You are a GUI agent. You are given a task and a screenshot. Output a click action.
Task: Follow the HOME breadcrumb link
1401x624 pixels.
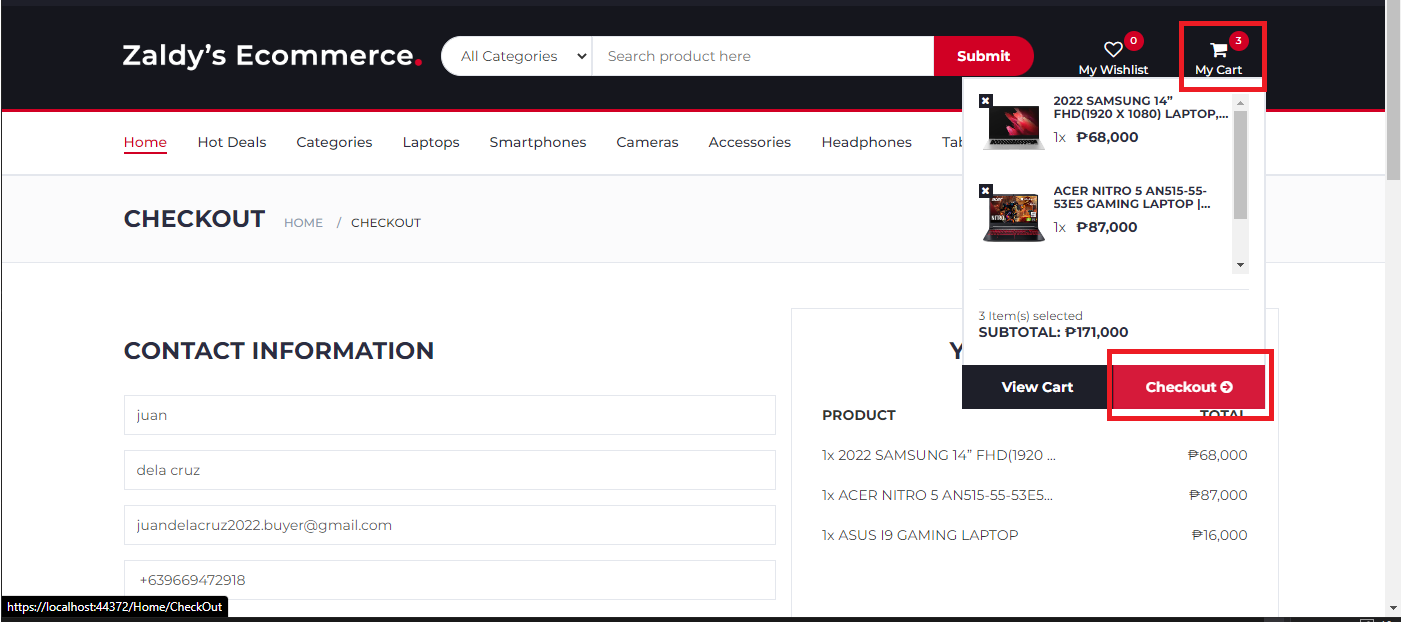[x=303, y=222]
